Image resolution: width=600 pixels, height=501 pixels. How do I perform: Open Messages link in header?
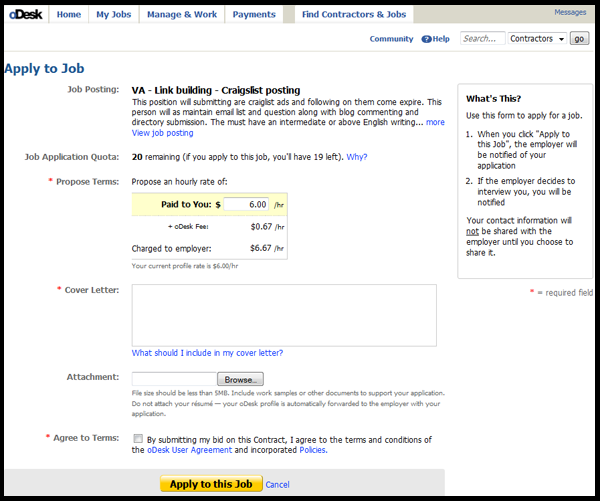[x=570, y=12]
